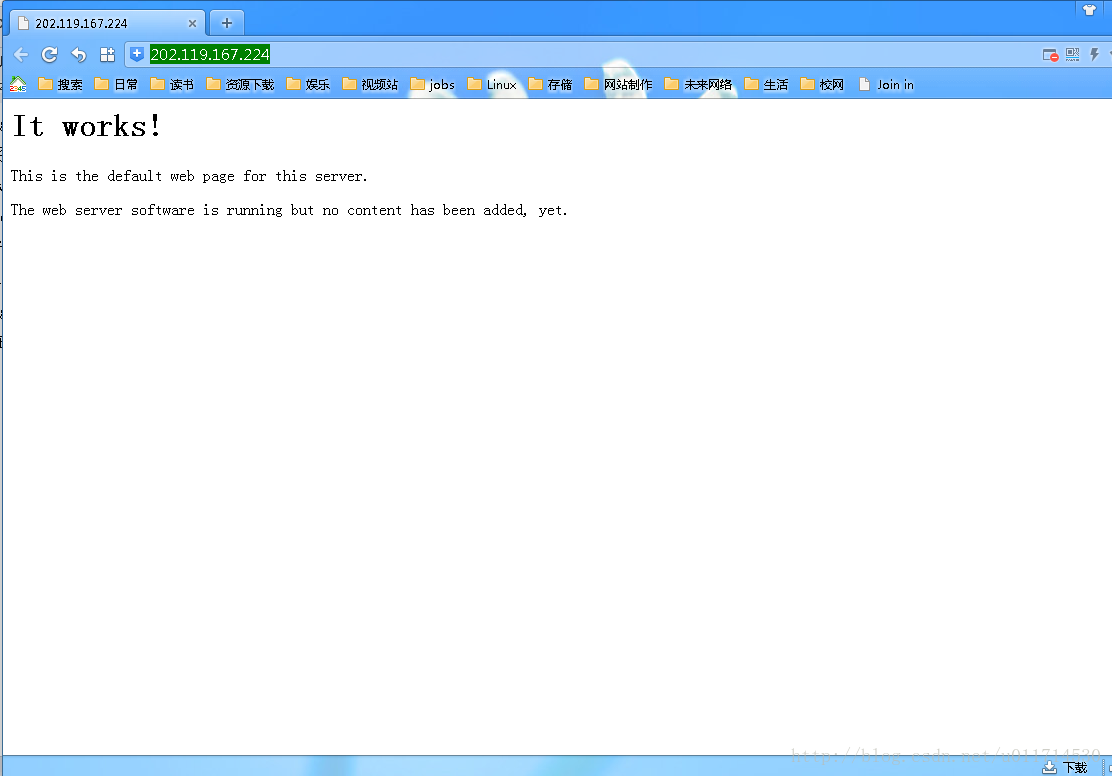The height and width of the screenshot is (776, 1112).
Task: Open the 生活 bookmark folder
Action: point(766,84)
